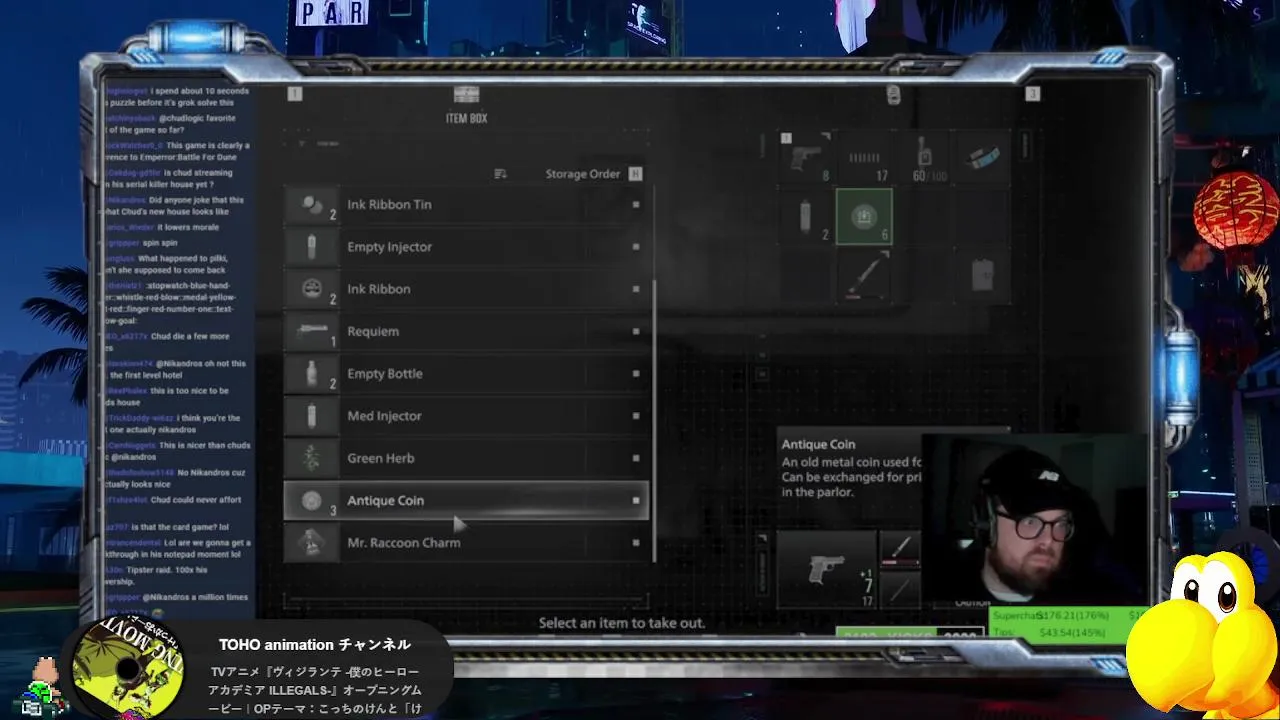Pick the Ink Ribbon item icon
Image resolution: width=1280 pixels, height=720 pixels.
(312, 289)
